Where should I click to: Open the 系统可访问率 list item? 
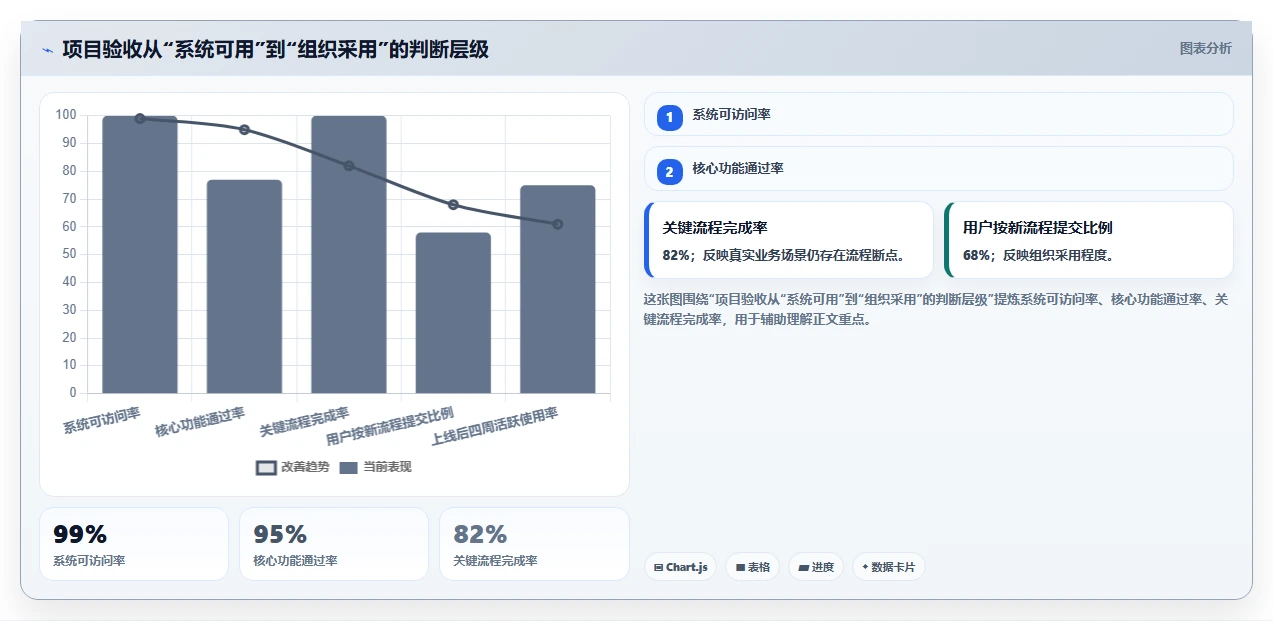point(938,114)
